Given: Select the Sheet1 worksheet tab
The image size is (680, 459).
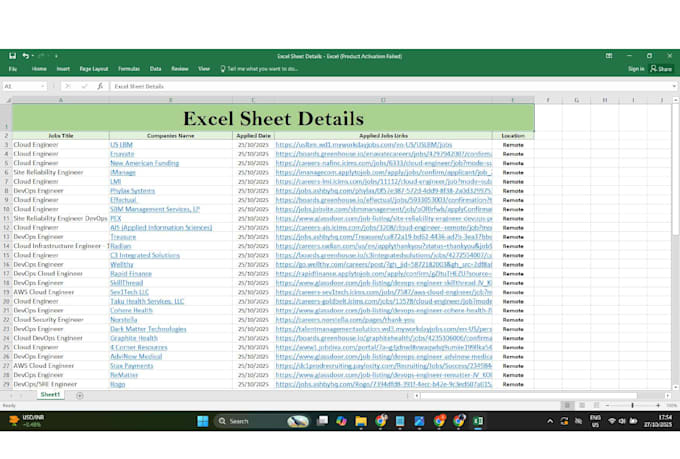Looking at the screenshot, I should 50,395.
